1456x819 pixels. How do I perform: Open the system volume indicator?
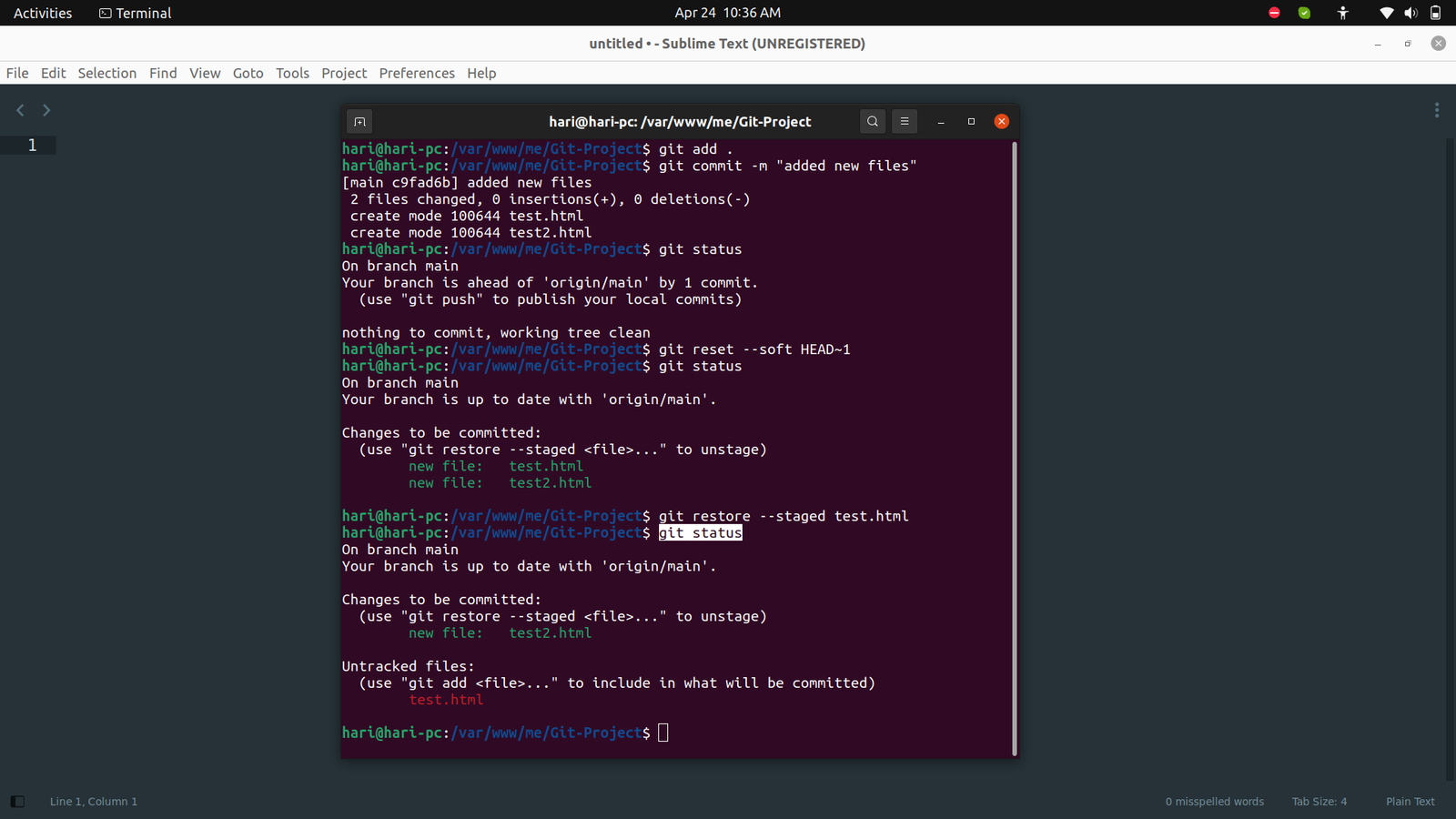(1410, 13)
